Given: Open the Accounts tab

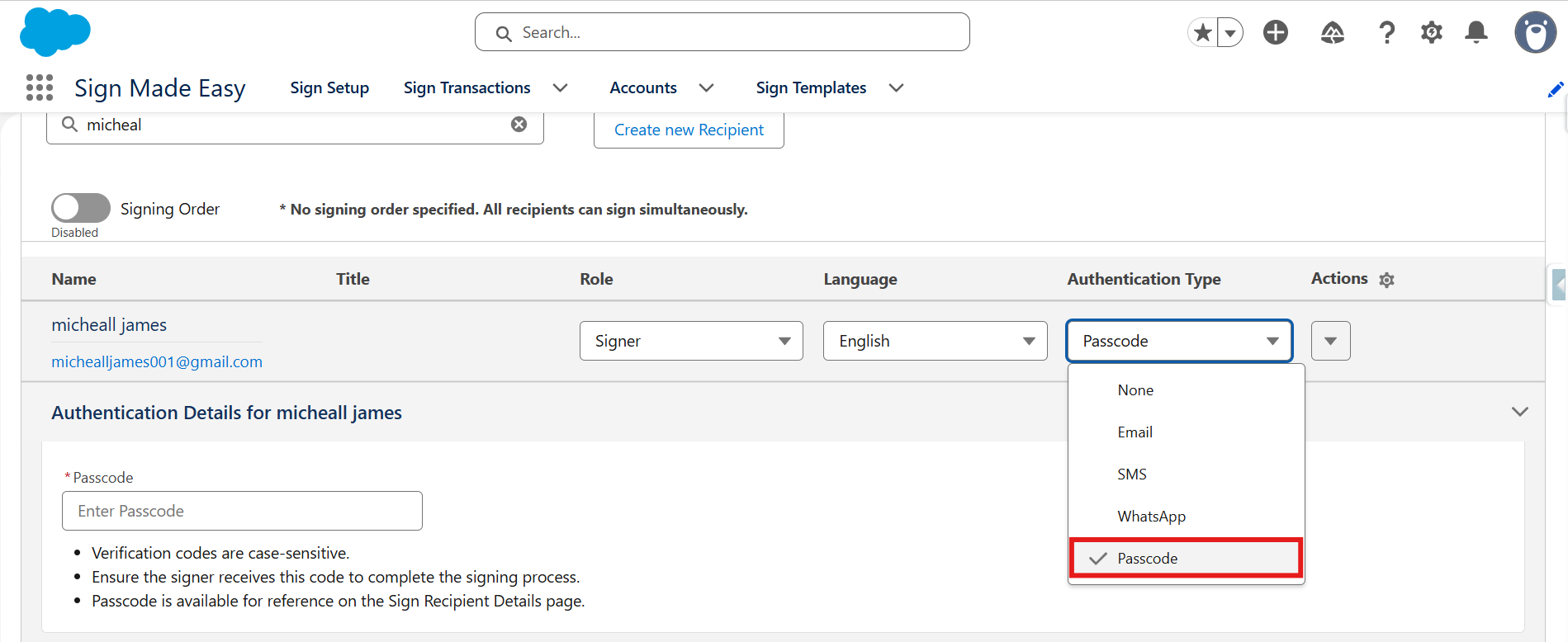Looking at the screenshot, I should click(x=643, y=87).
